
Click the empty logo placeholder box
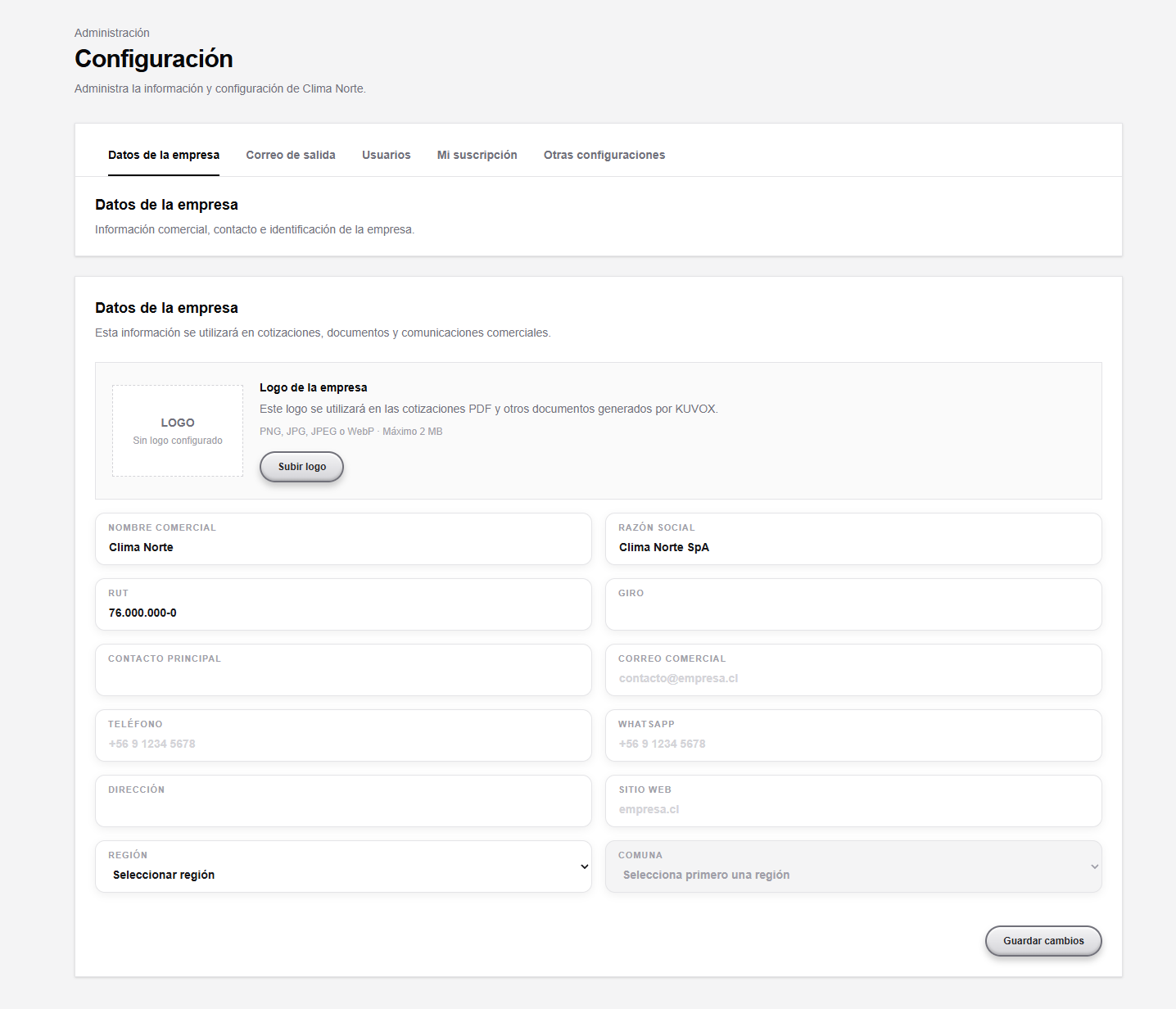[x=178, y=431]
